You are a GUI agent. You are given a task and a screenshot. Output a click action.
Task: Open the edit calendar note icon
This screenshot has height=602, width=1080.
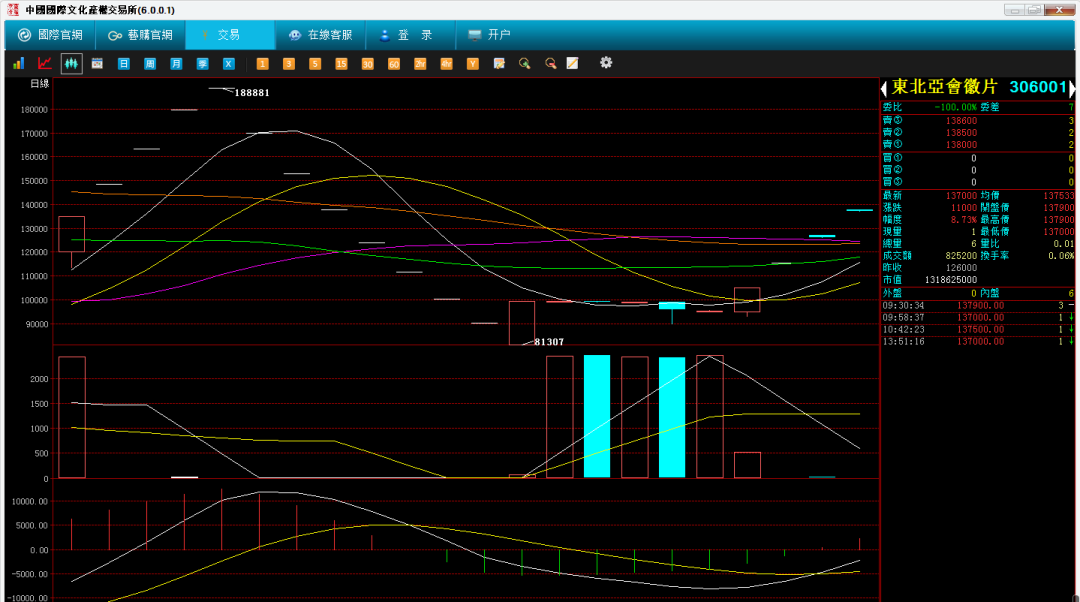[x=499, y=63]
